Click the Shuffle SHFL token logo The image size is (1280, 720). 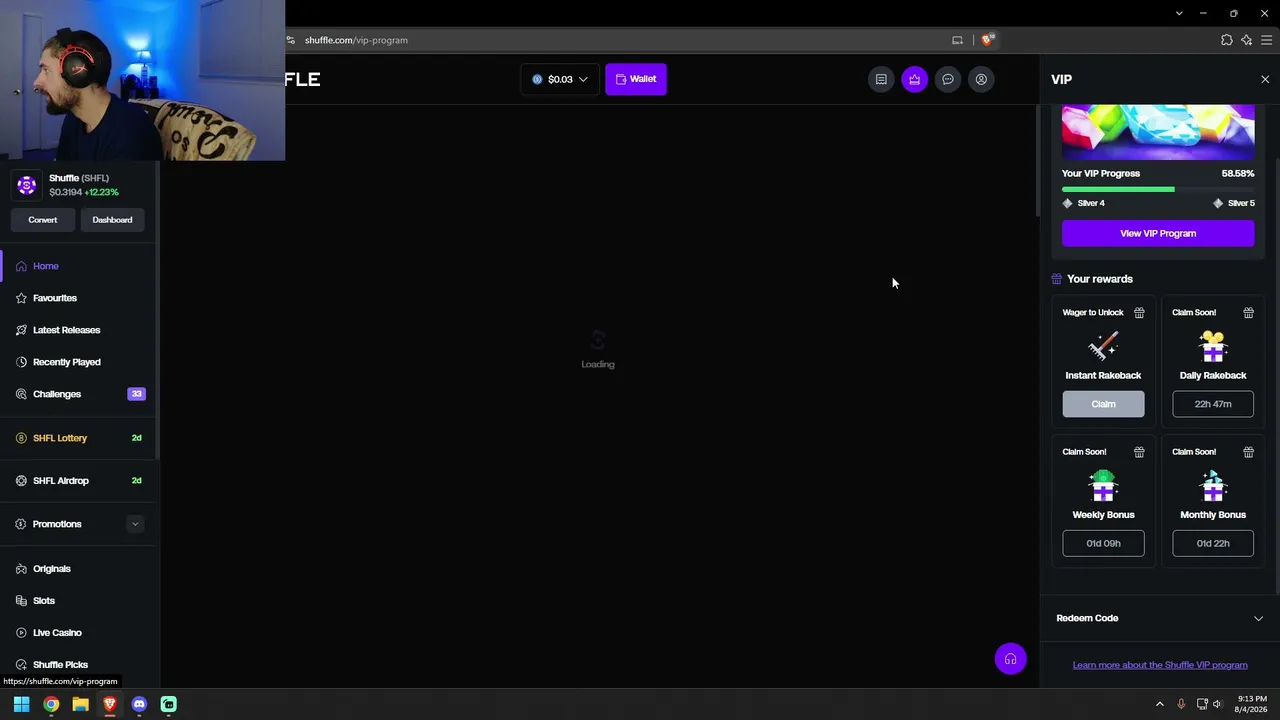[x=27, y=185]
